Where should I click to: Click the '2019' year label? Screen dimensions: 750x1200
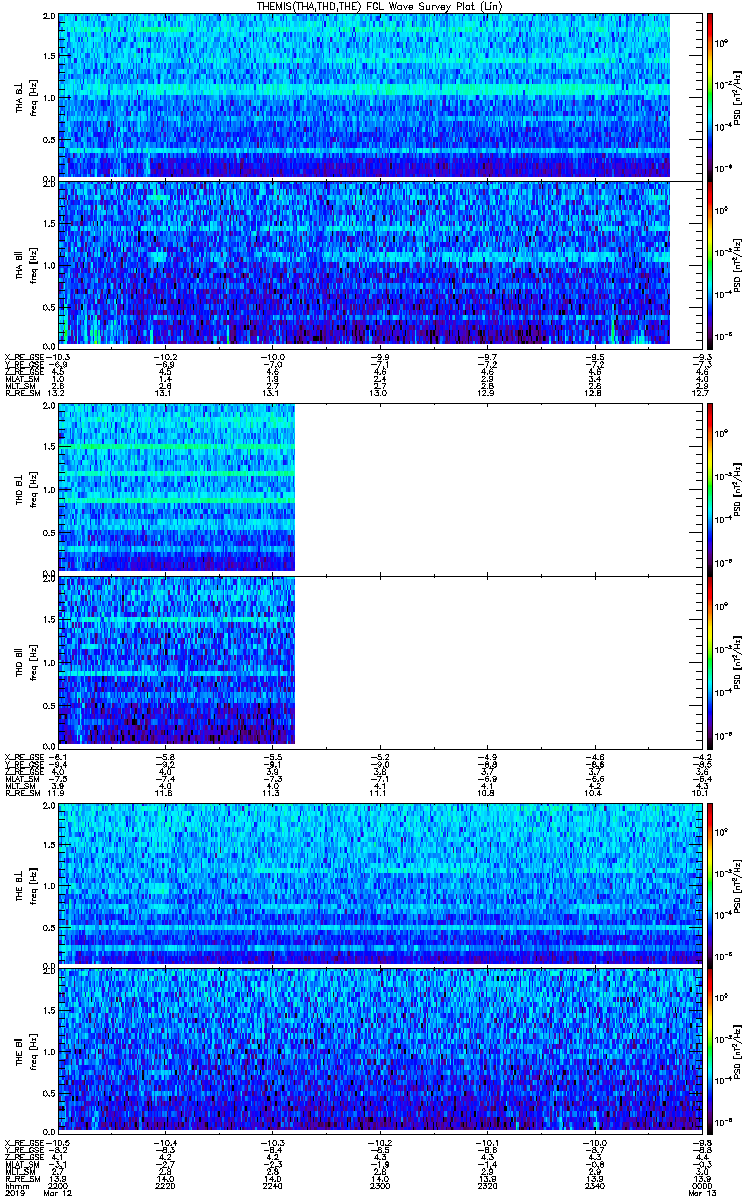[x=13, y=1195]
